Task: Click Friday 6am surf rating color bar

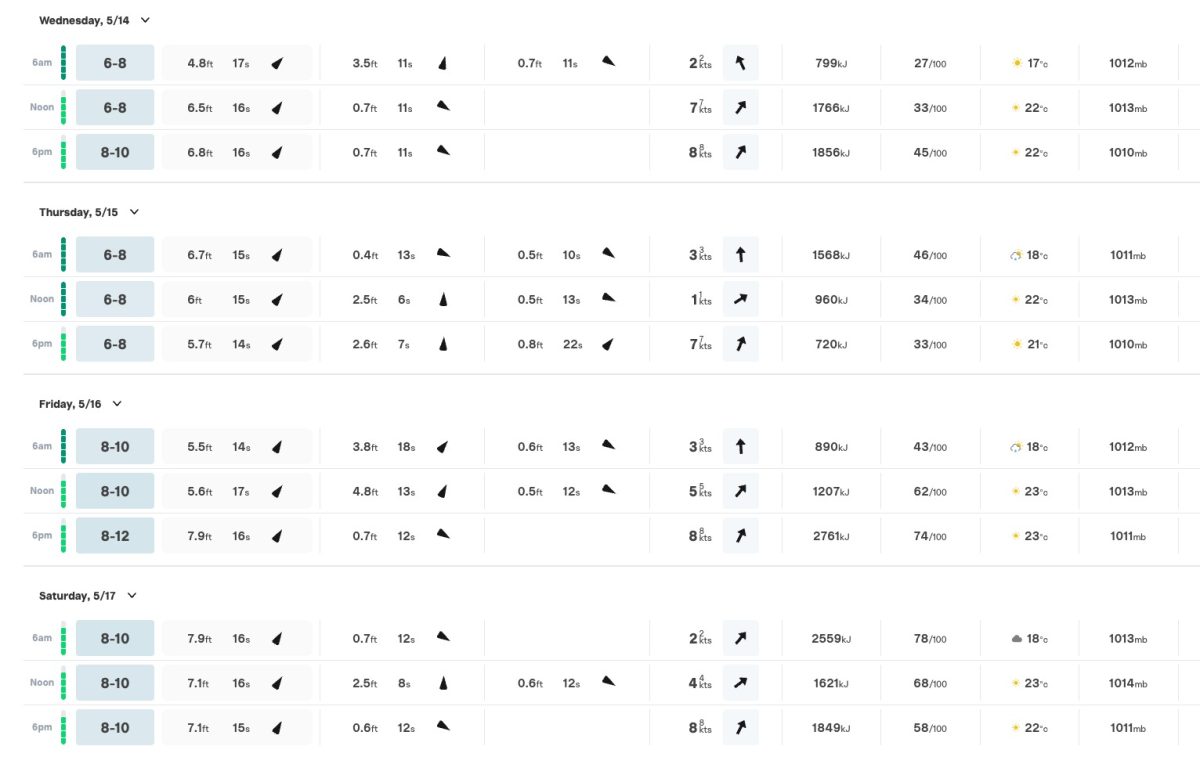Action: pyautogui.click(x=63, y=447)
